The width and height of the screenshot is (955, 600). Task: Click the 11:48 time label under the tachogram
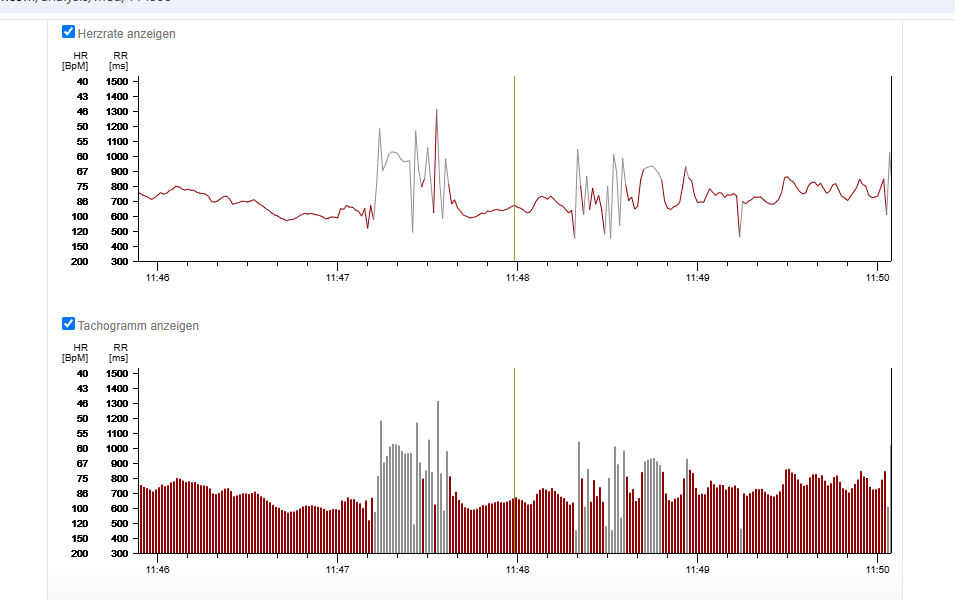point(517,570)
